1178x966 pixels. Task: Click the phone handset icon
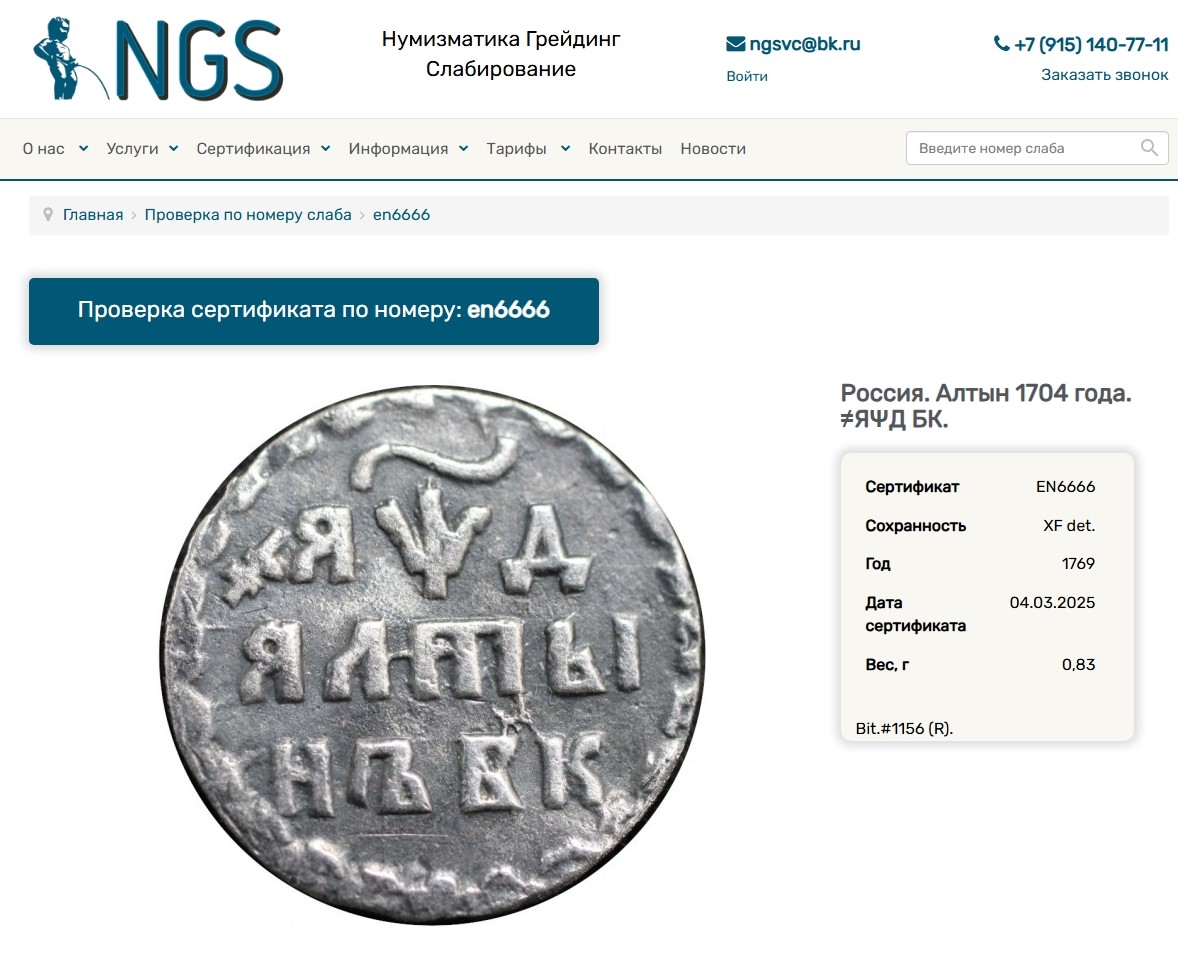point(1001,44)
